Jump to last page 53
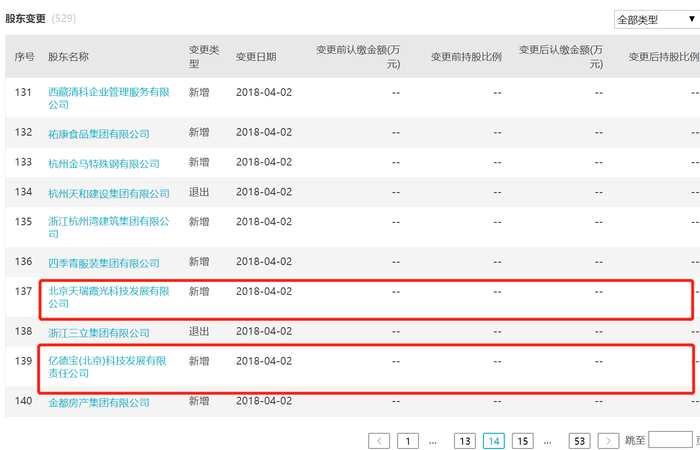Image resolution: width=700 pixels, height=450 pixels. [x=579, y=441]
